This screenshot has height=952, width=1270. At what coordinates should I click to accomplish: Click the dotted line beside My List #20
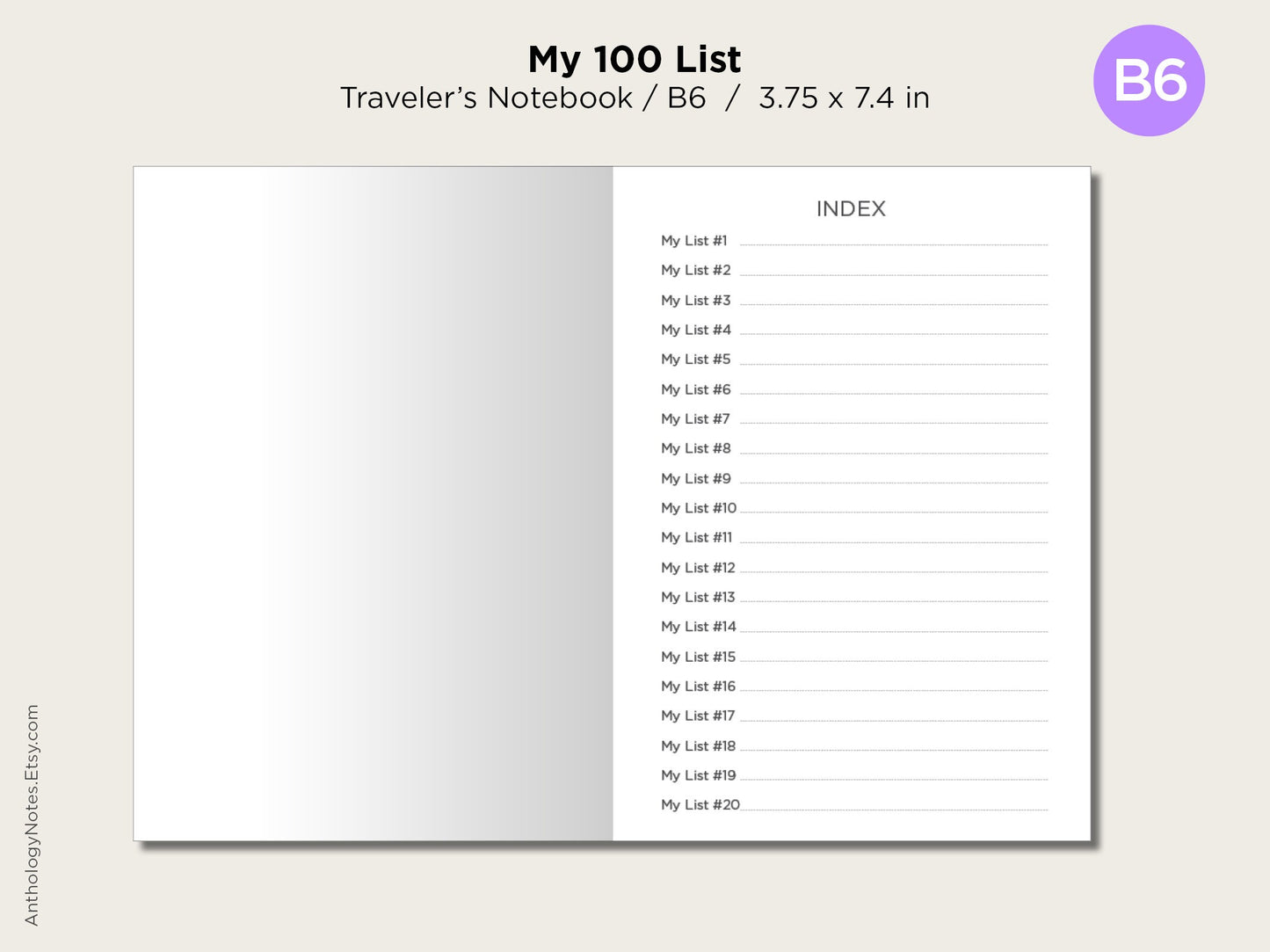coord(894,810)
